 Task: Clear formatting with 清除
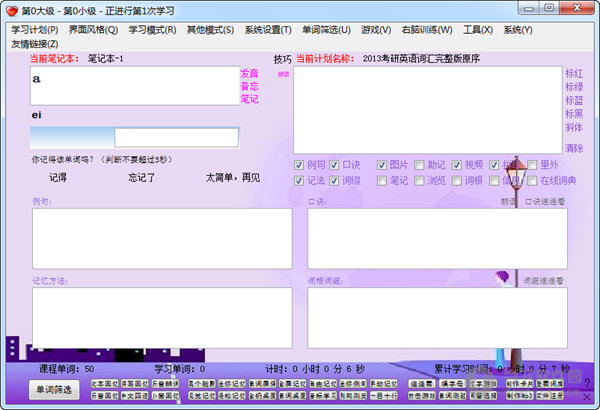pyautogui.click(x=574, y=148)
